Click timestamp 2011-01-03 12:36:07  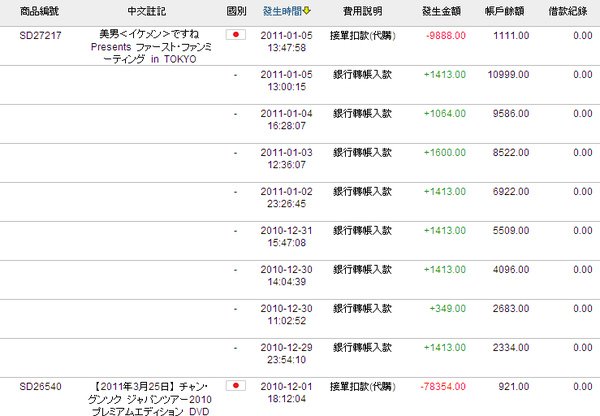tap(287, 159)
